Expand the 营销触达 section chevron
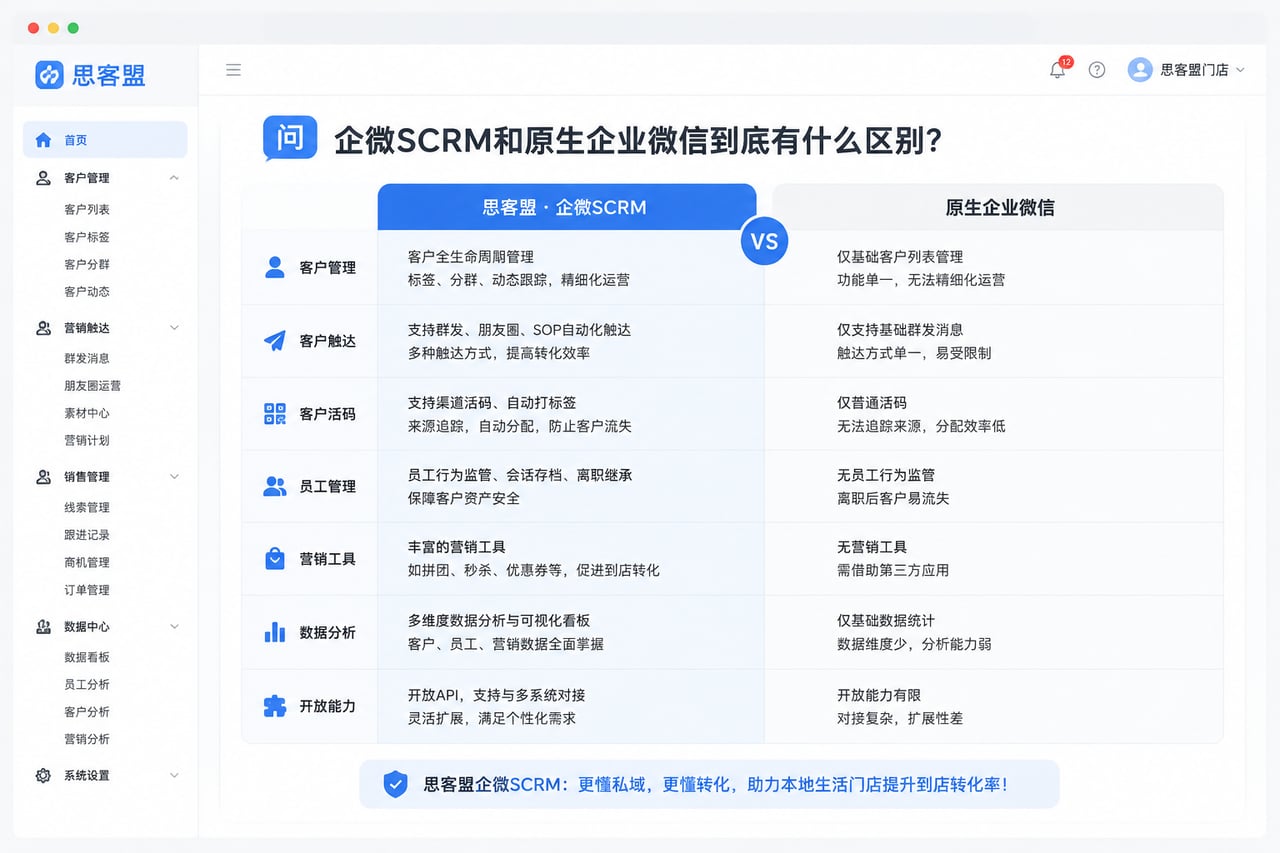This screenshot has width=1280, height=853. [x=174, y=328]
